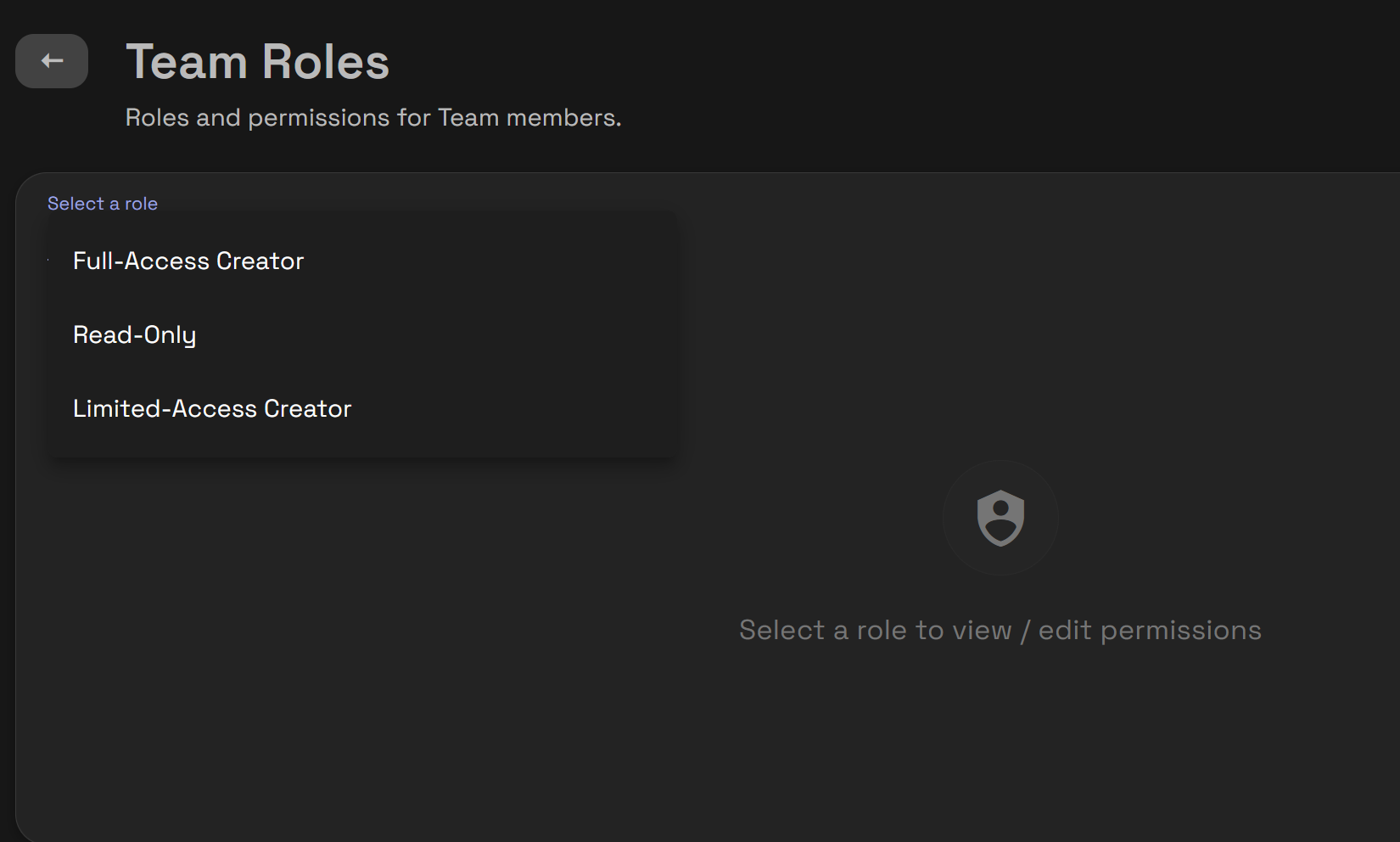Click the back arrow button
This screenshot has width=1400, height=842.
[x=52, y=61]
